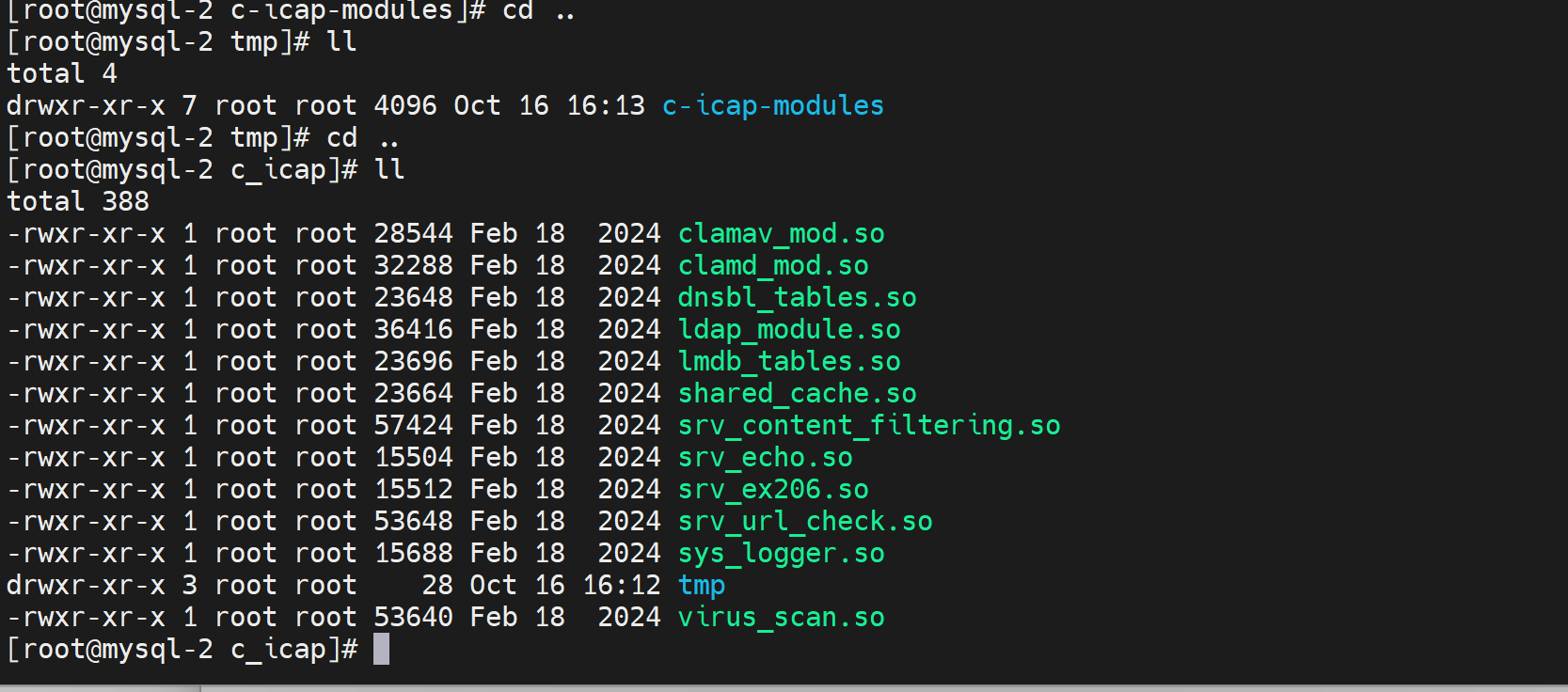Click the shared_cache.so file name
Screen dimensions: 1568x692
pos(797,394)
